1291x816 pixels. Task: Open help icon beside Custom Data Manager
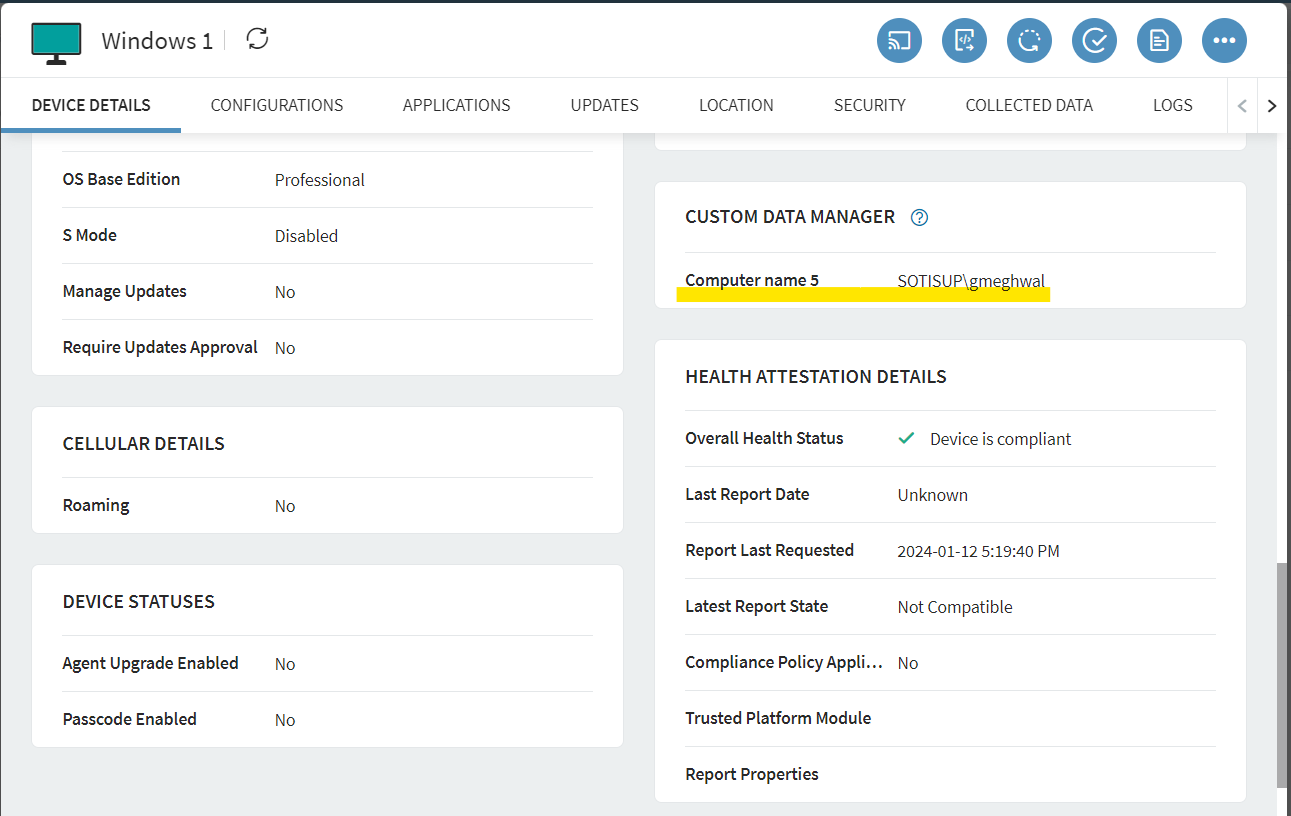point(919,217)
